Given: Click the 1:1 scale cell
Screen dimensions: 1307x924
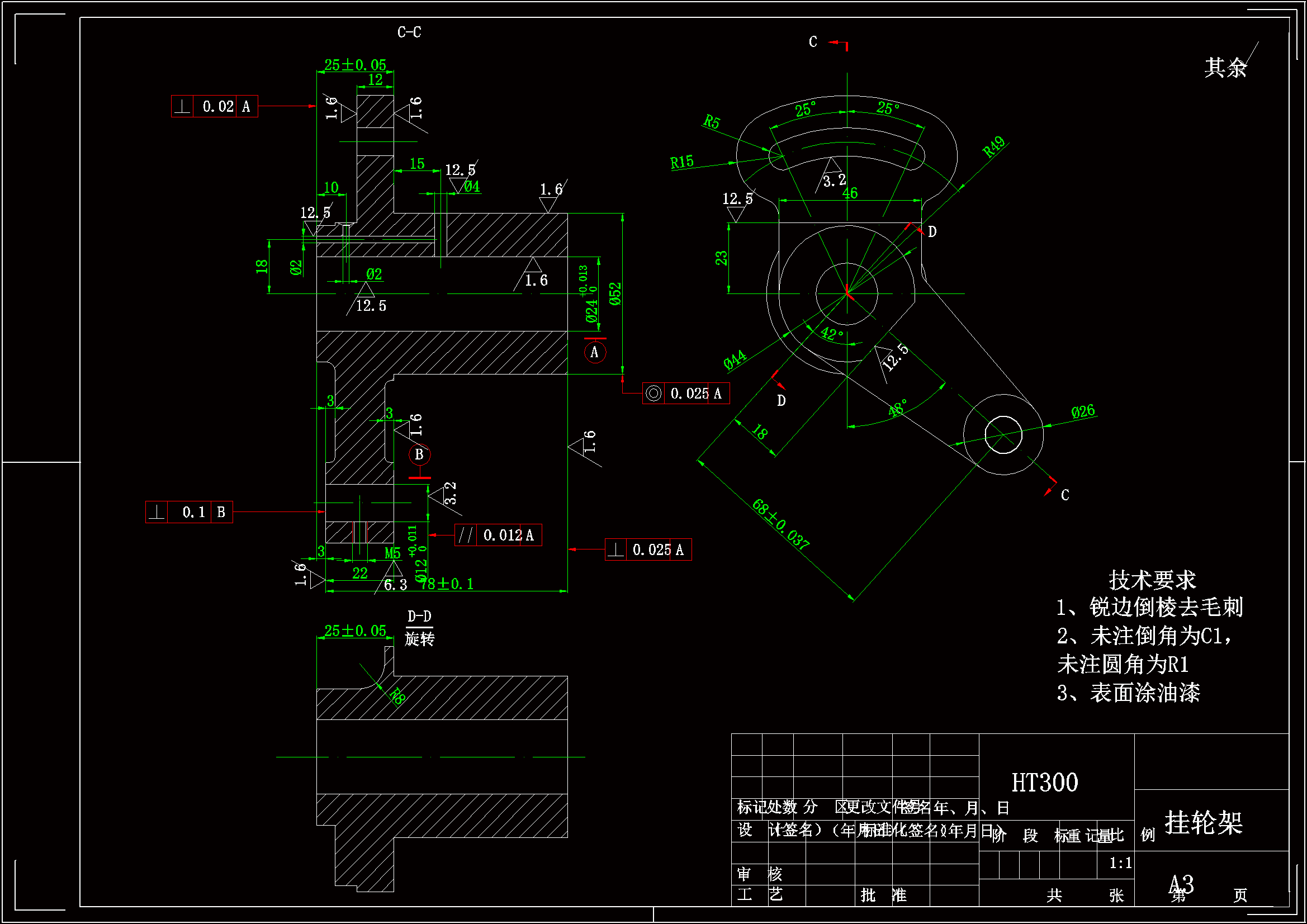Looking at the screenshot, I should [1120, 864].
